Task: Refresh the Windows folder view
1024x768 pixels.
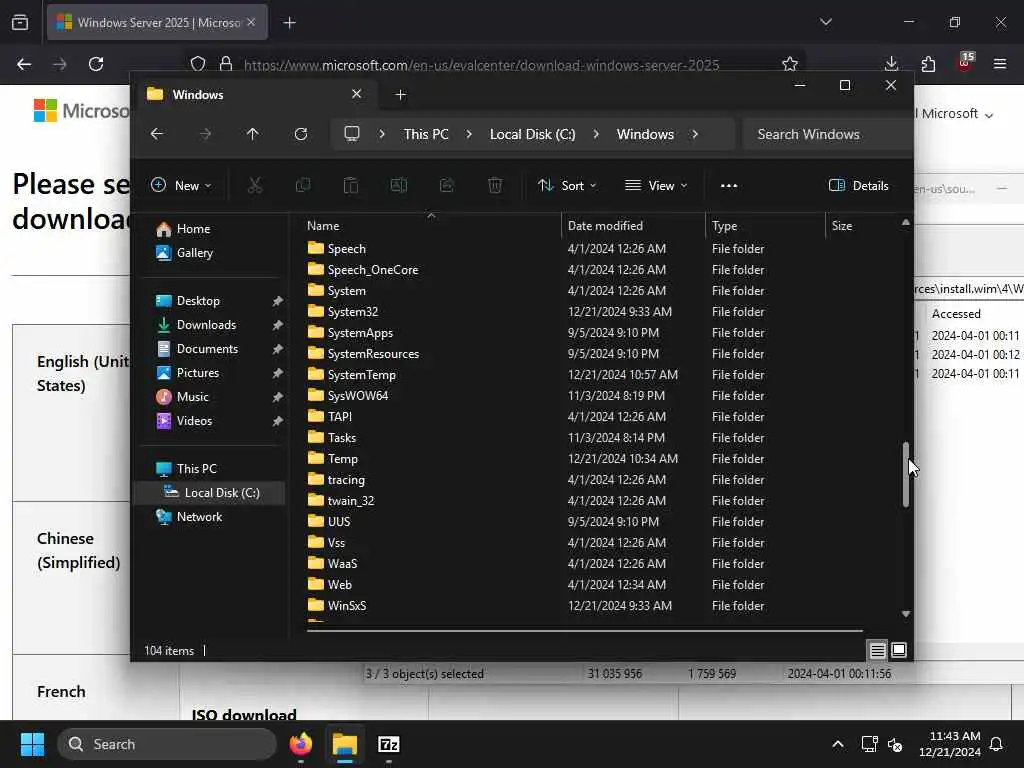Action: (x=301, y=134)
